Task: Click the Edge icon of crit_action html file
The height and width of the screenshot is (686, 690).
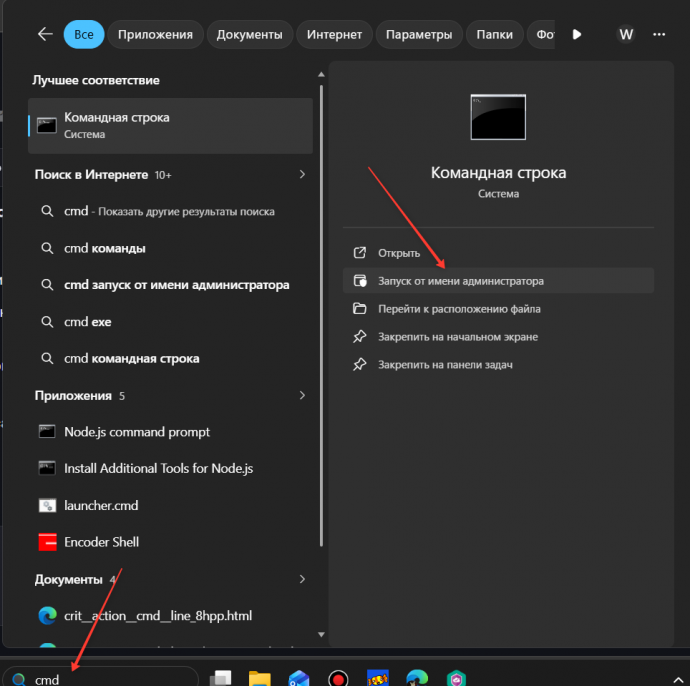Action: point(47,615)
